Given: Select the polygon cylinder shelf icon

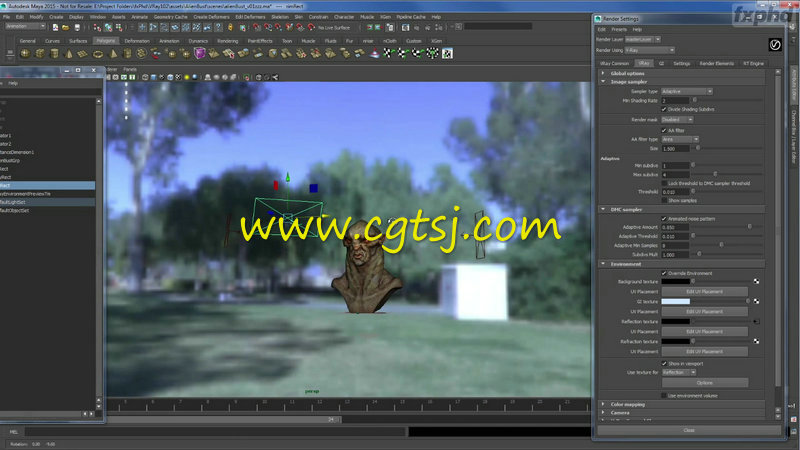Looking at the screenshot, I should (54, 53).
